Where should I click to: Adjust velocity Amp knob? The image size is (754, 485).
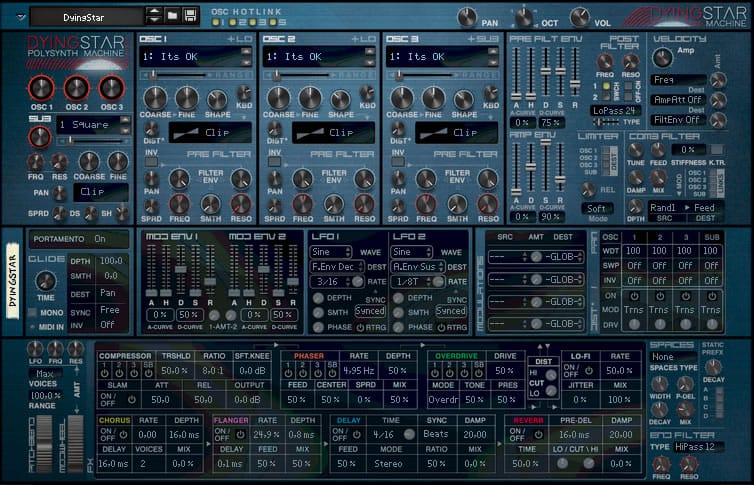tap(662, 58)
